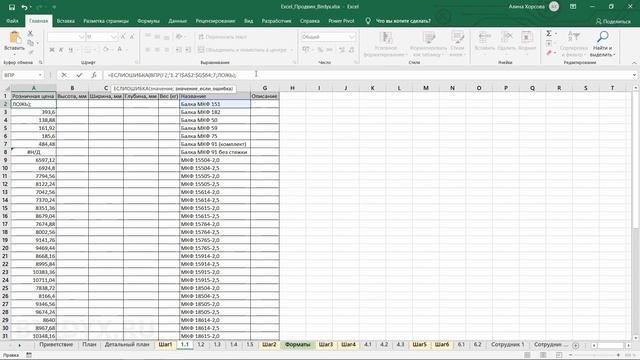Viewport: 640px width, 360px height.
Task: Click the Сотрудник 1 sheet tab
Action: tap(507, 345)
